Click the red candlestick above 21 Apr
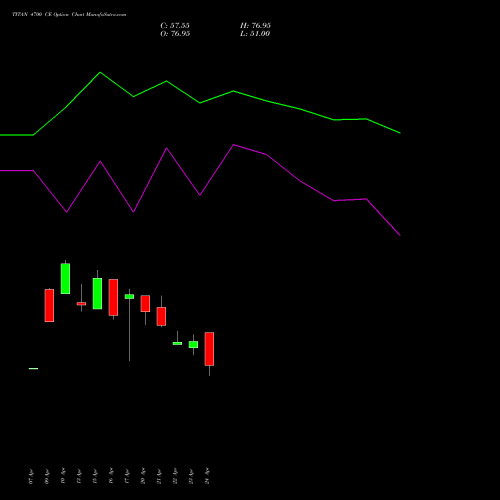 click(x=161, y=316)
